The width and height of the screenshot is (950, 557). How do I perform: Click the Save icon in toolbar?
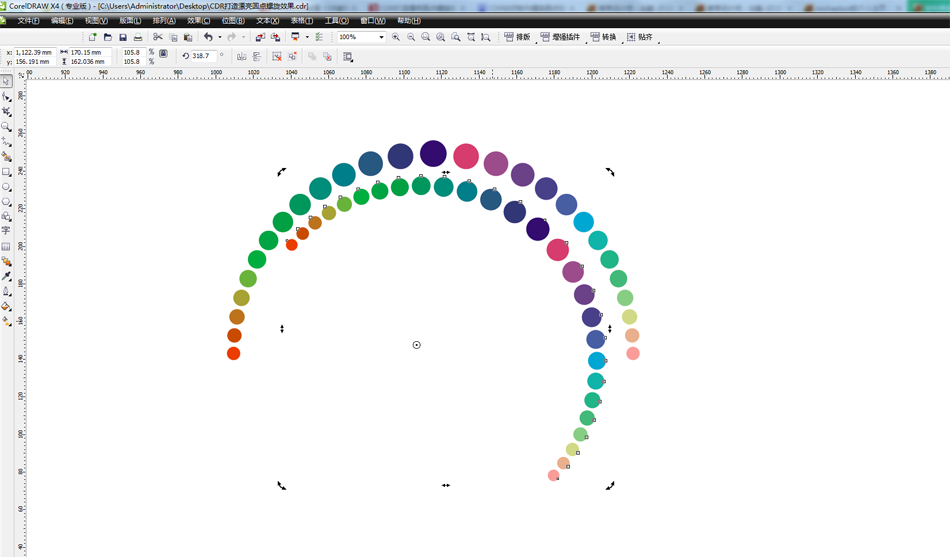click(123, 37)
